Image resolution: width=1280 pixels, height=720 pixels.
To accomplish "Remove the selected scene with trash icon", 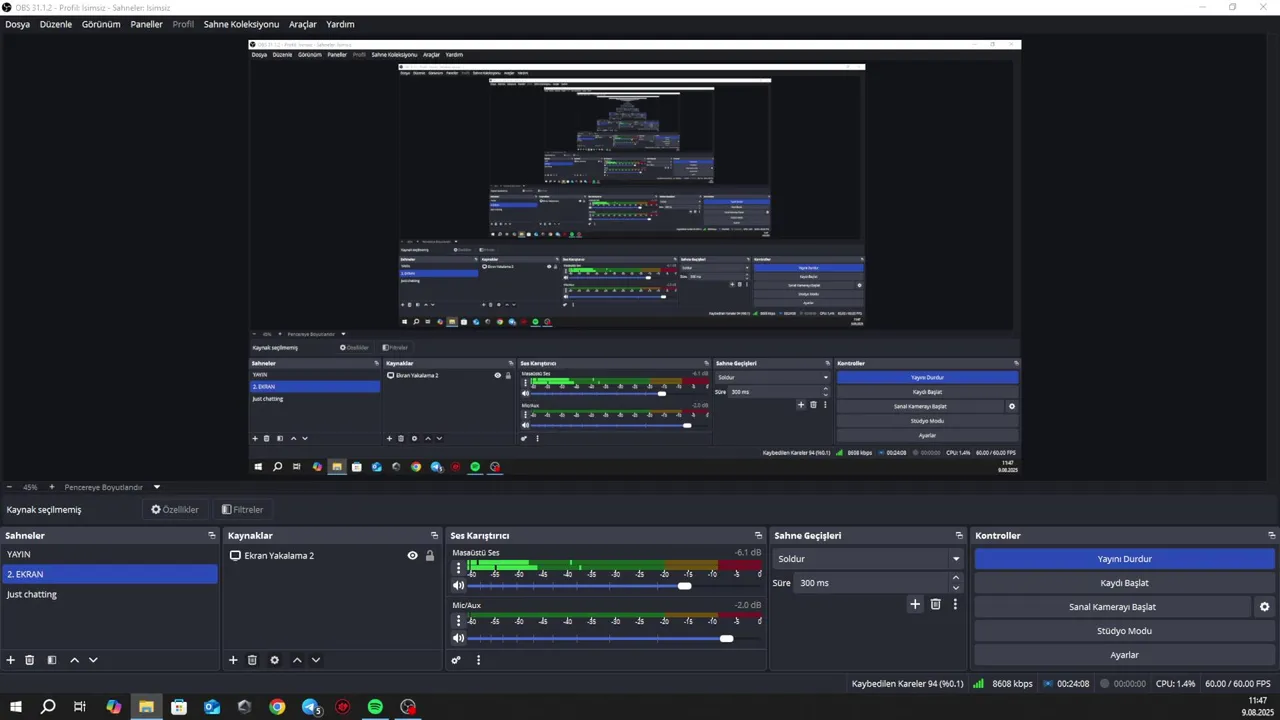I will 30,660.
